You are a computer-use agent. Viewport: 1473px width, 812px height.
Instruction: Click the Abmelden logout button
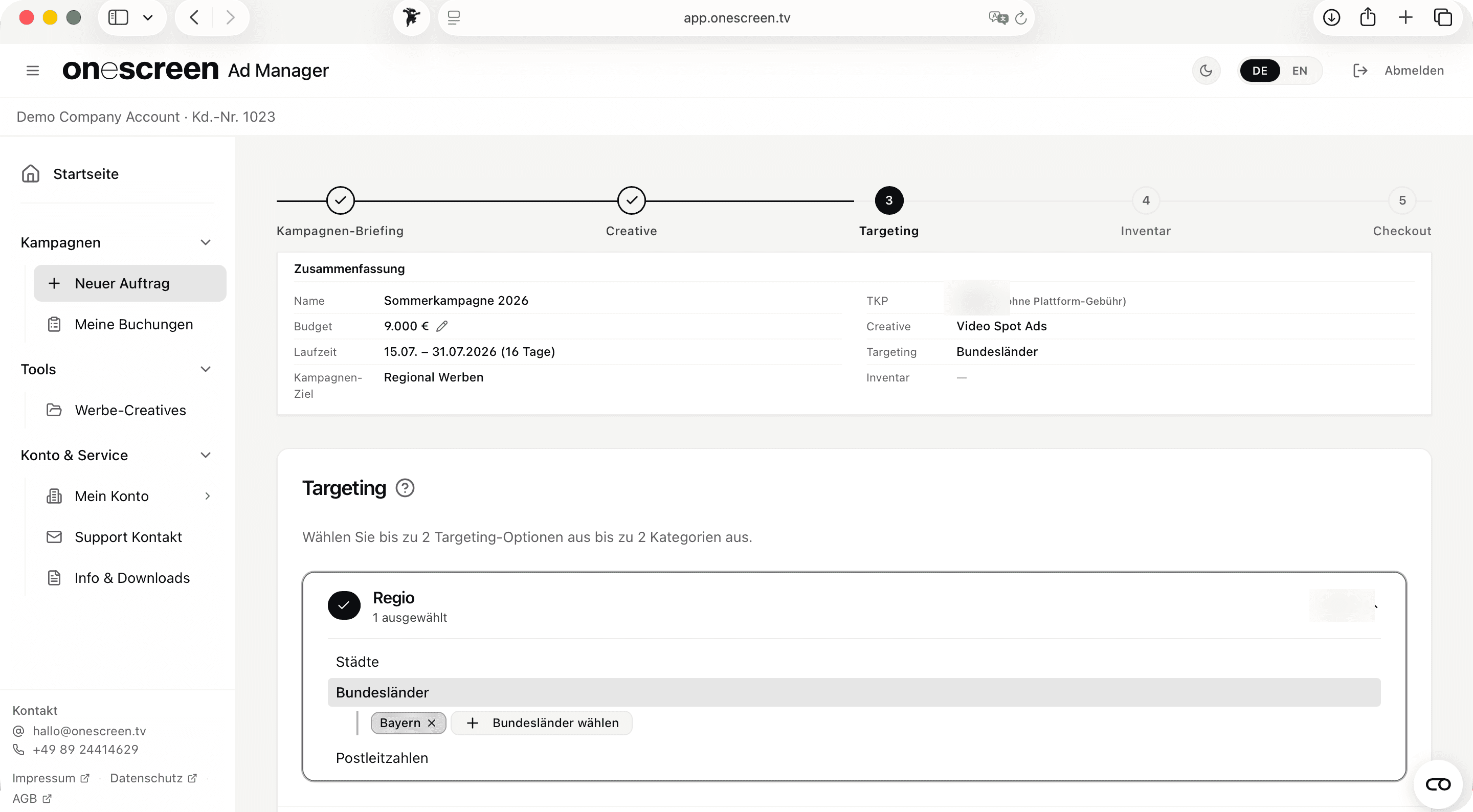coord(1399,71)
